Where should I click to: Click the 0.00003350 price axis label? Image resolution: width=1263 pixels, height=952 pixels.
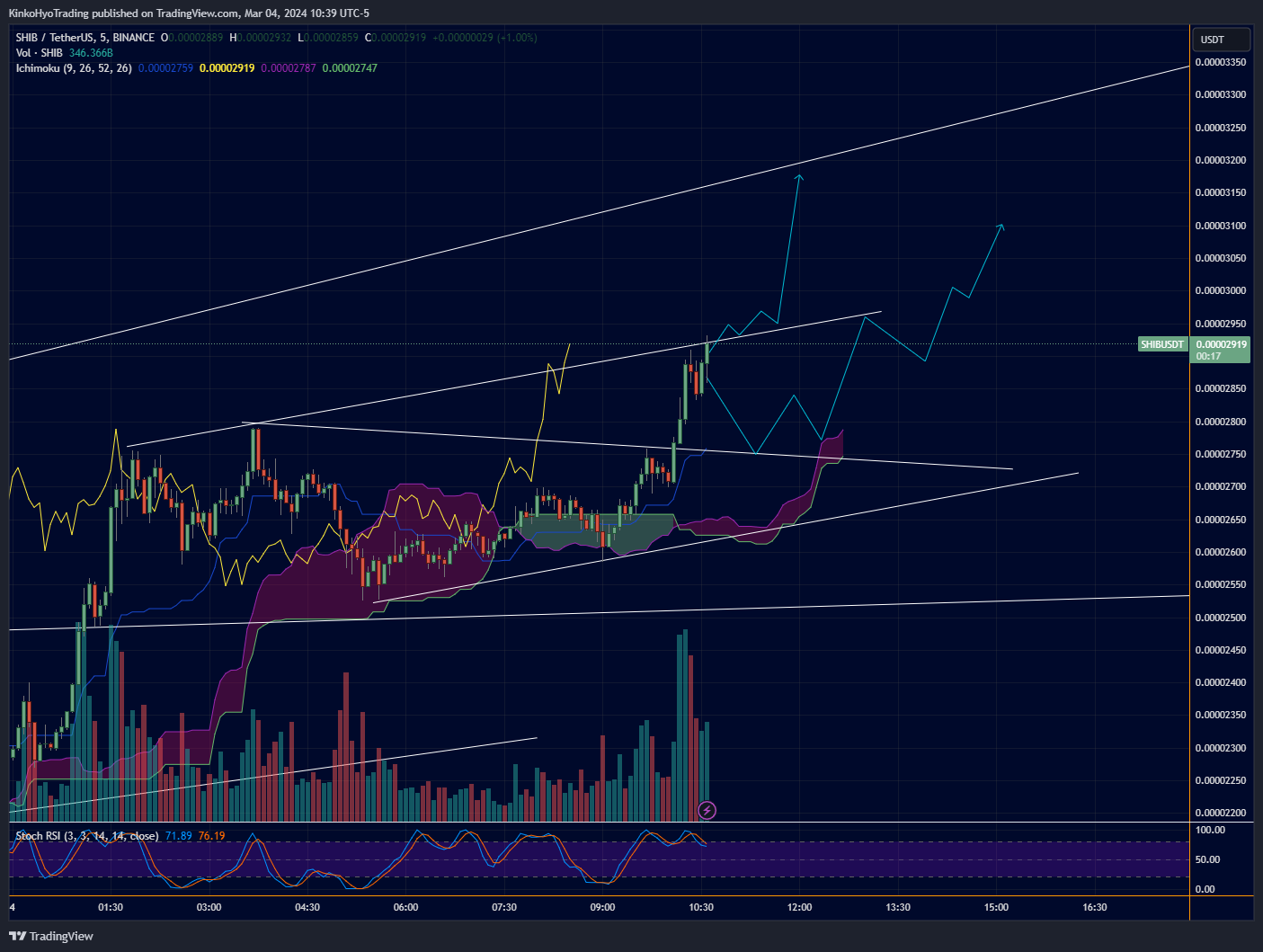pos(1221,63)
